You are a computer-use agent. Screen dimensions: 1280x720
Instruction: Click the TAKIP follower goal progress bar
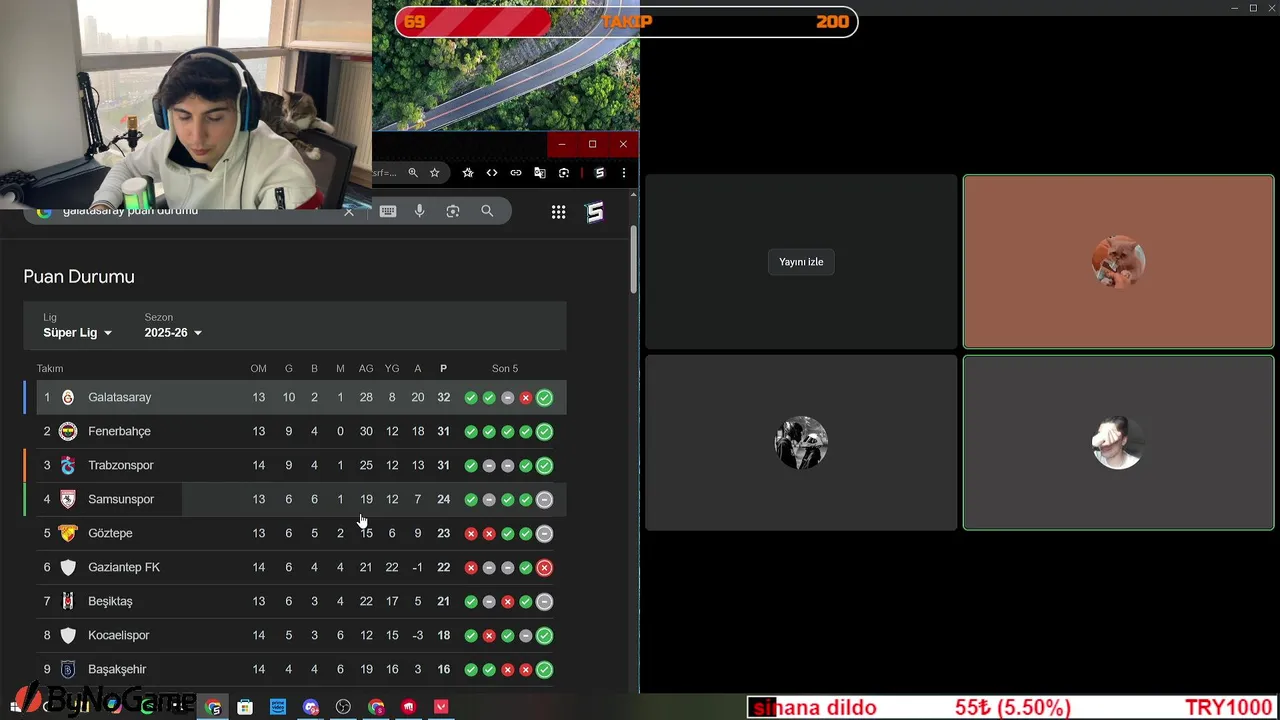[x=626, y=22]
